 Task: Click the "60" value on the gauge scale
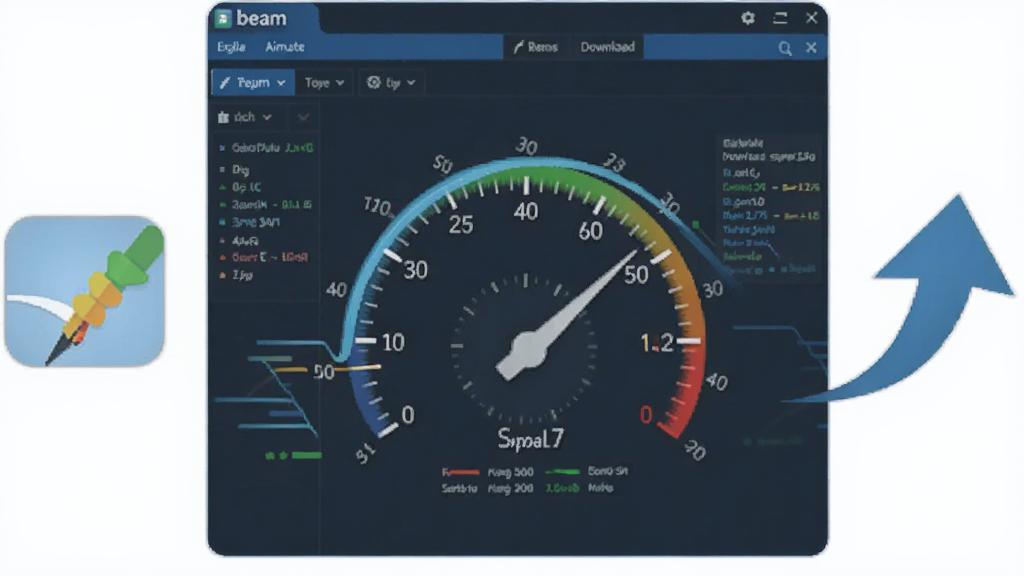click(x=590, y=231)
